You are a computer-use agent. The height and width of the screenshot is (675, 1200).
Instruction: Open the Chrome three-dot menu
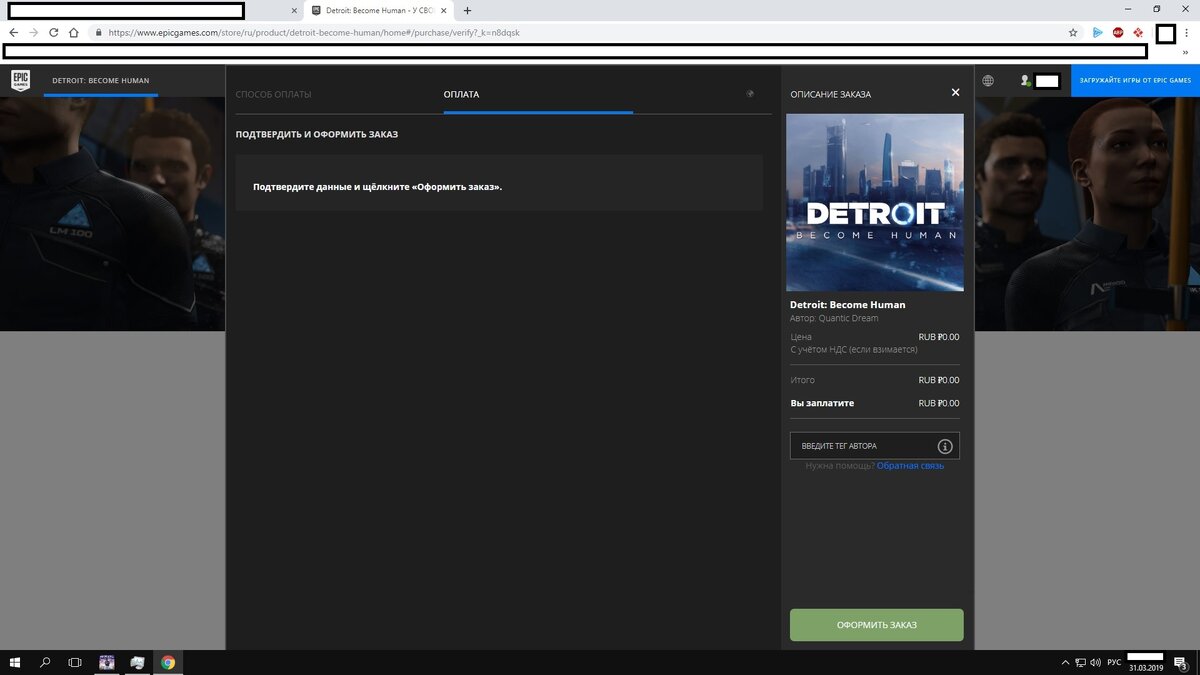pyautogui.click(x=1186, y=32)
